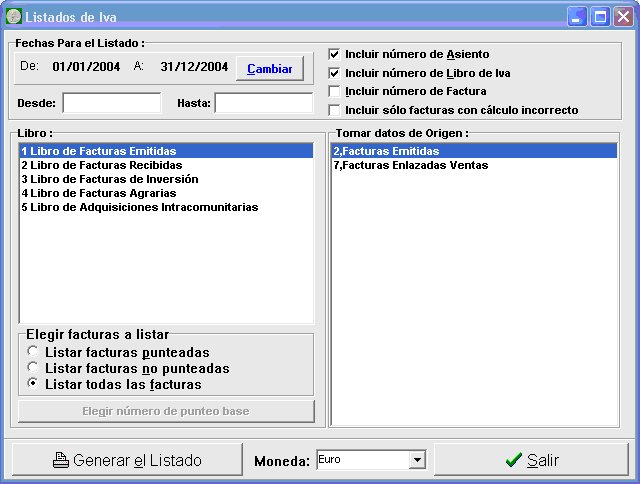Click the Listados de Iva title bar icon

pyautogui.click(x=13, y=16)
